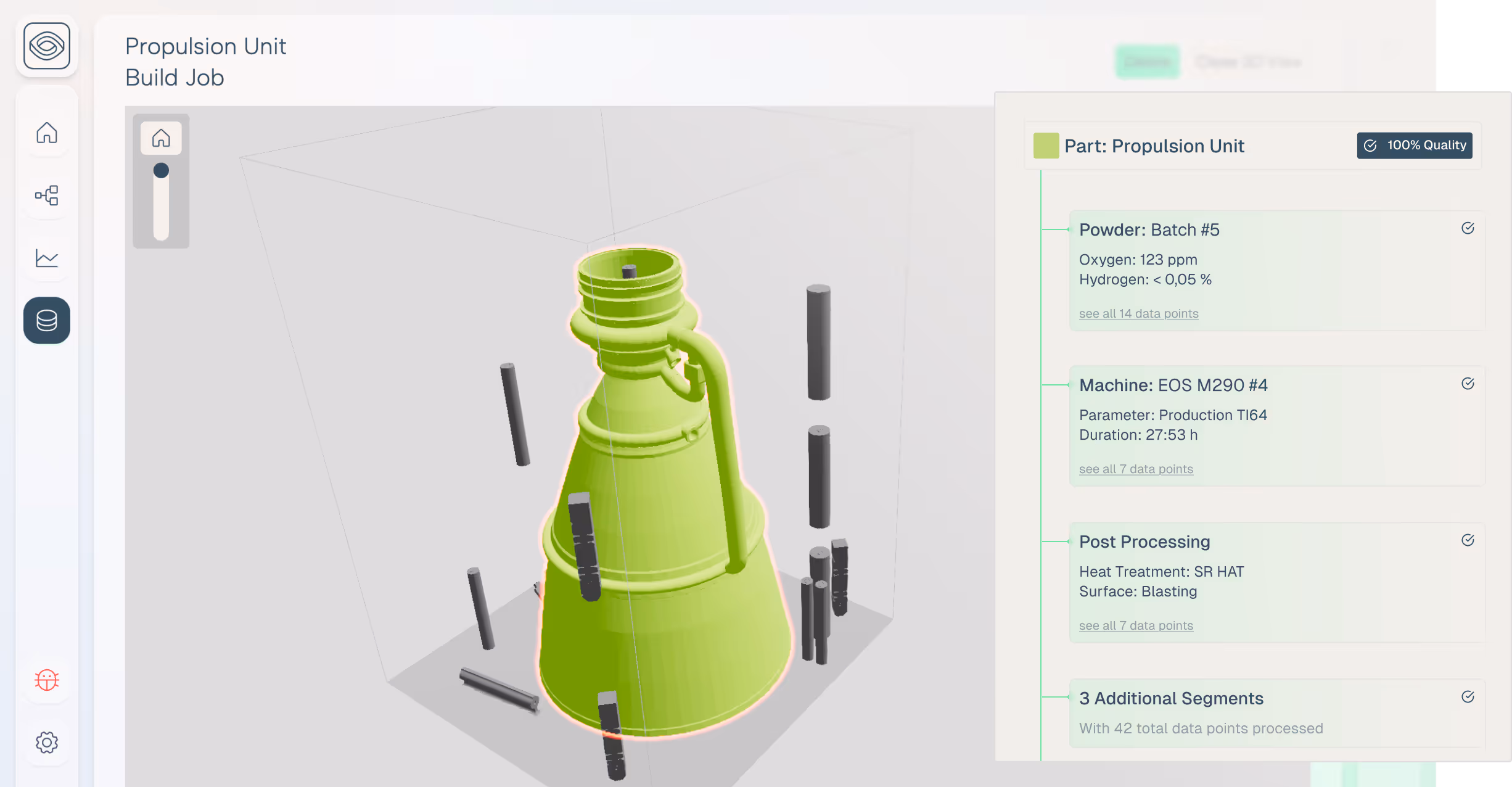Viewport: 1512px width, 787px height.
Task: Open the settings gear icon
Action: (47, 742)
